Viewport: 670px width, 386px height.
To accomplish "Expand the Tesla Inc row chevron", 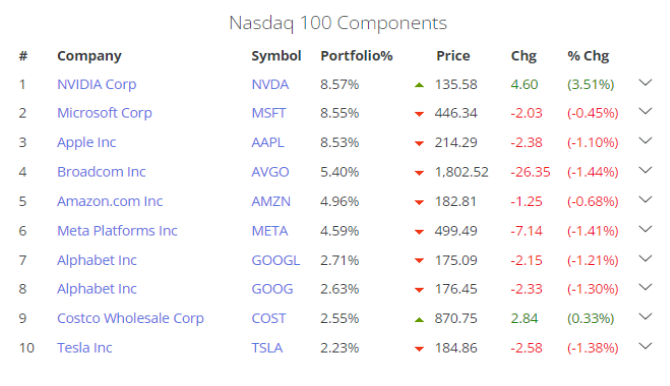I will tap(645, 346).
